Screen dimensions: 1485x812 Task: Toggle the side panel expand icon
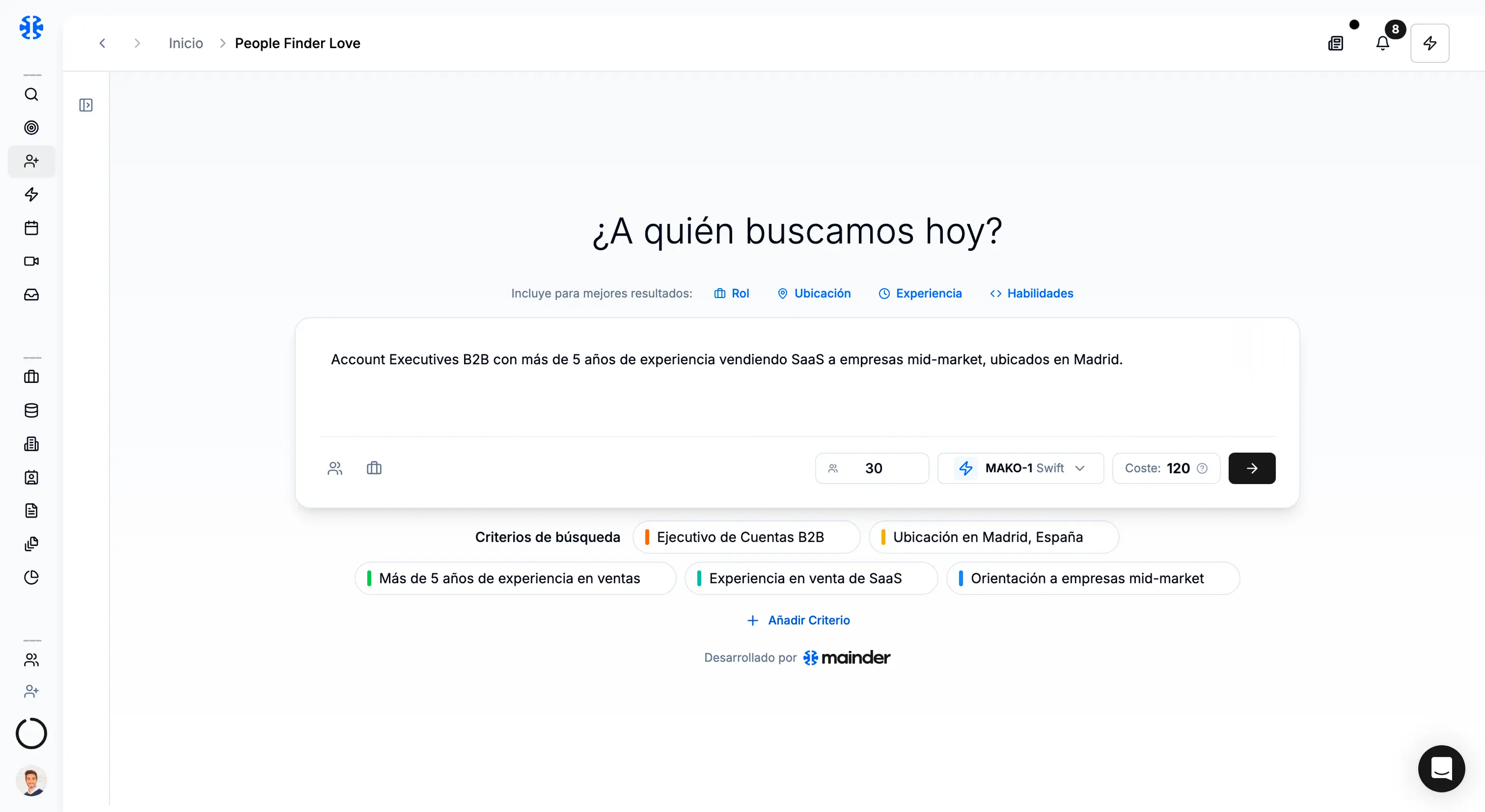(86, 105)
